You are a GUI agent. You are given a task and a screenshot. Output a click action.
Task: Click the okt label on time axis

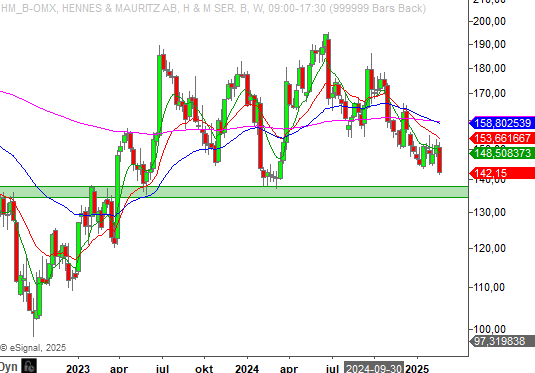coord(204,369)
